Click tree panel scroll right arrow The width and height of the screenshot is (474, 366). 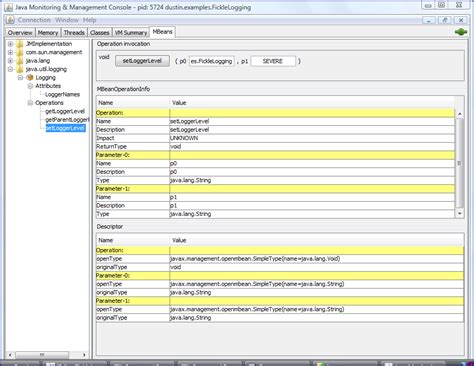pyautogui.click(x=84, y=355)
